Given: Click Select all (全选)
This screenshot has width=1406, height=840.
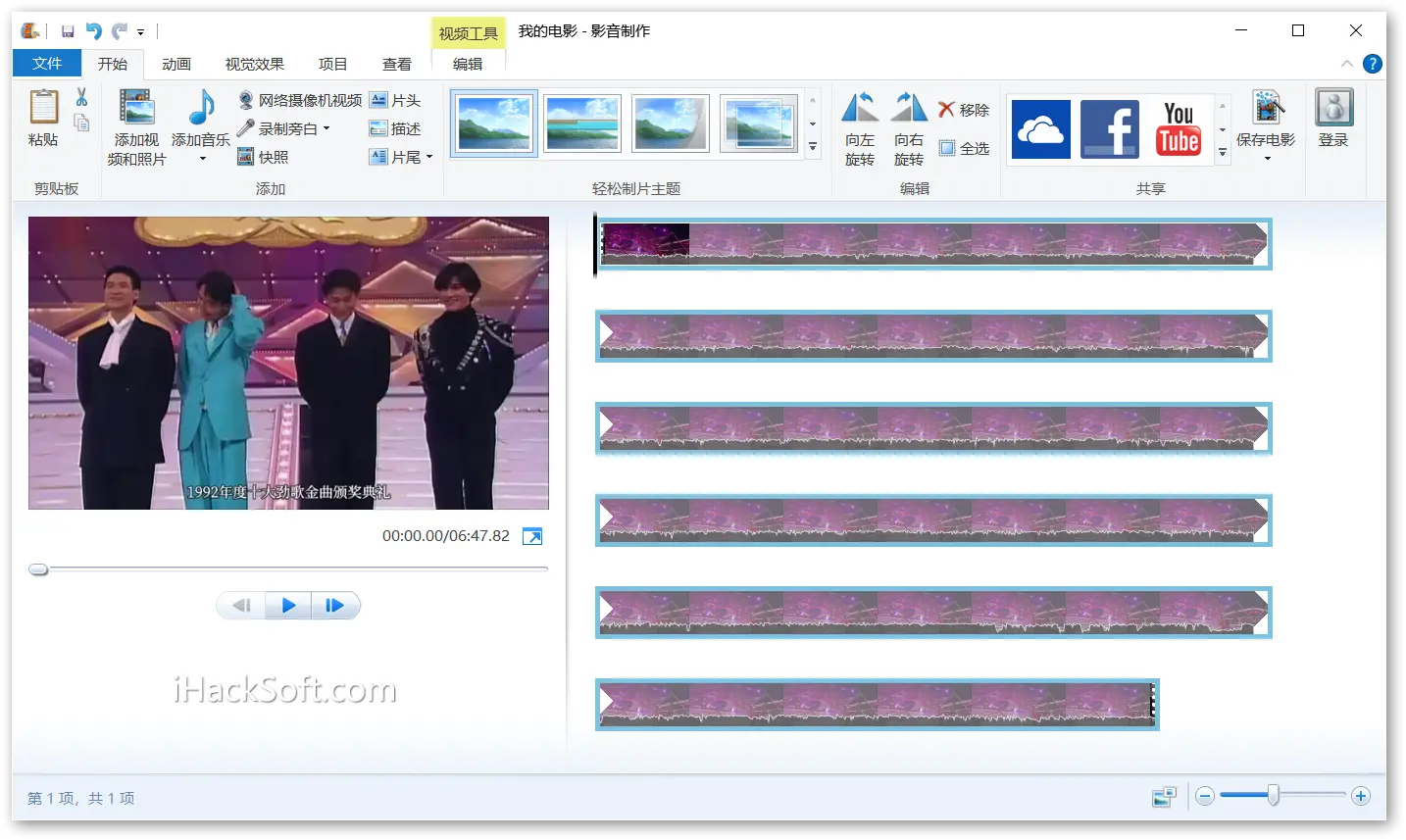Looking at the screenshot, I should click(x=964, y=148).
